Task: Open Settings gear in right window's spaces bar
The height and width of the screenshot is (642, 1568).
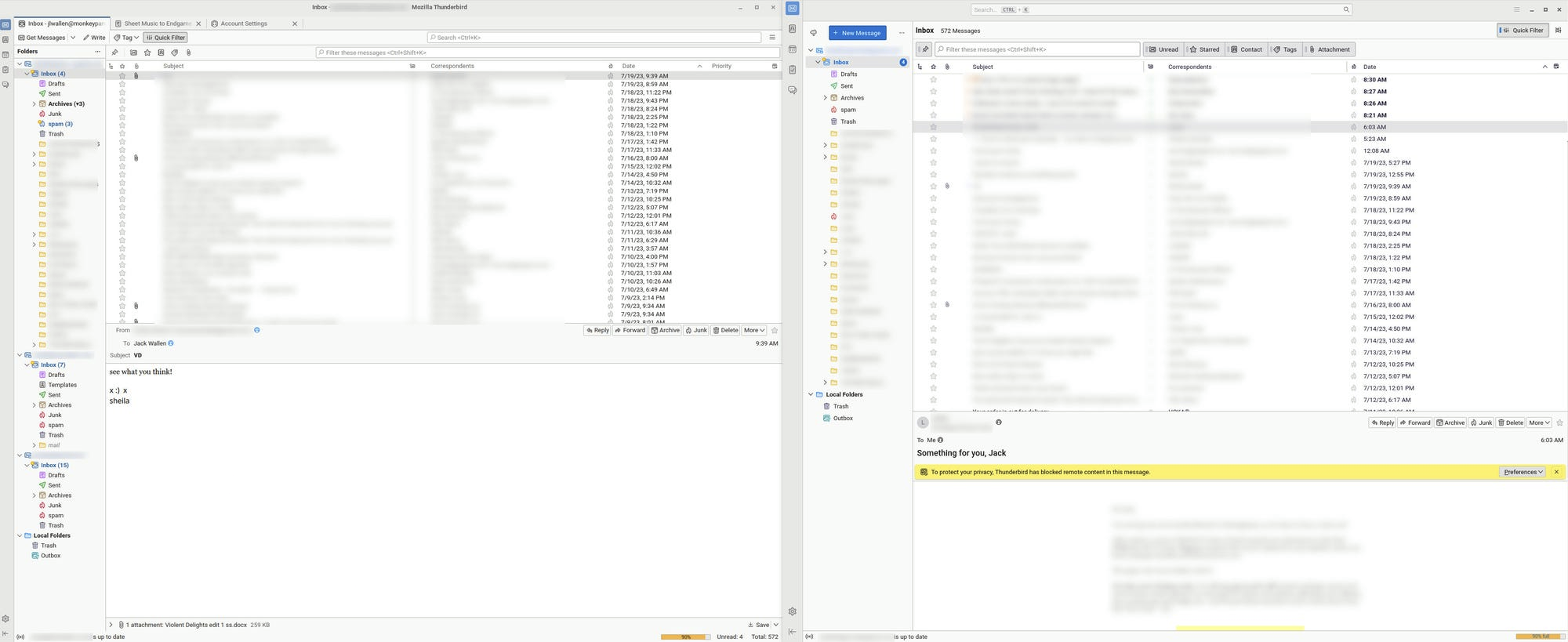Action: tap(793, 611)
